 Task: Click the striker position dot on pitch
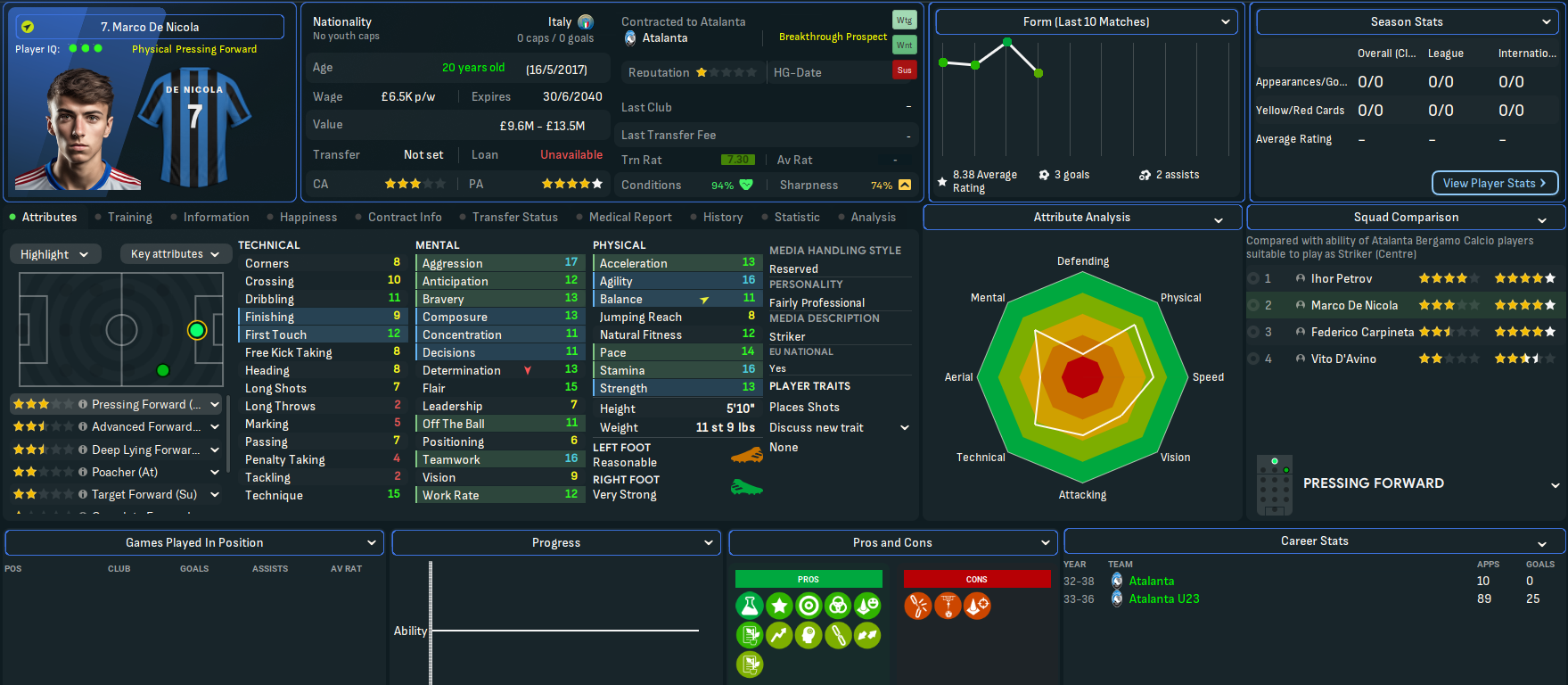[197, 331]
